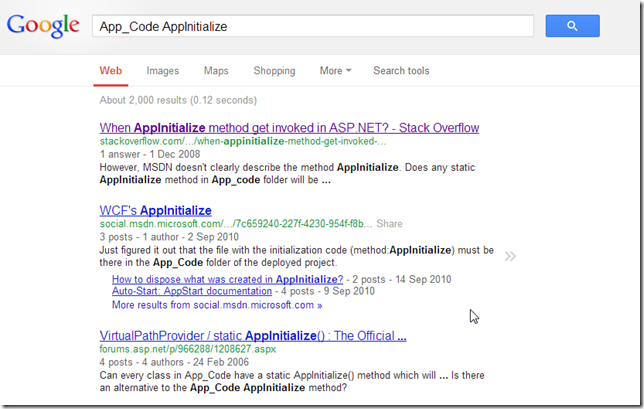Open the Shopping tab
This screenshot has height=409, width=644.
[274, 71]
